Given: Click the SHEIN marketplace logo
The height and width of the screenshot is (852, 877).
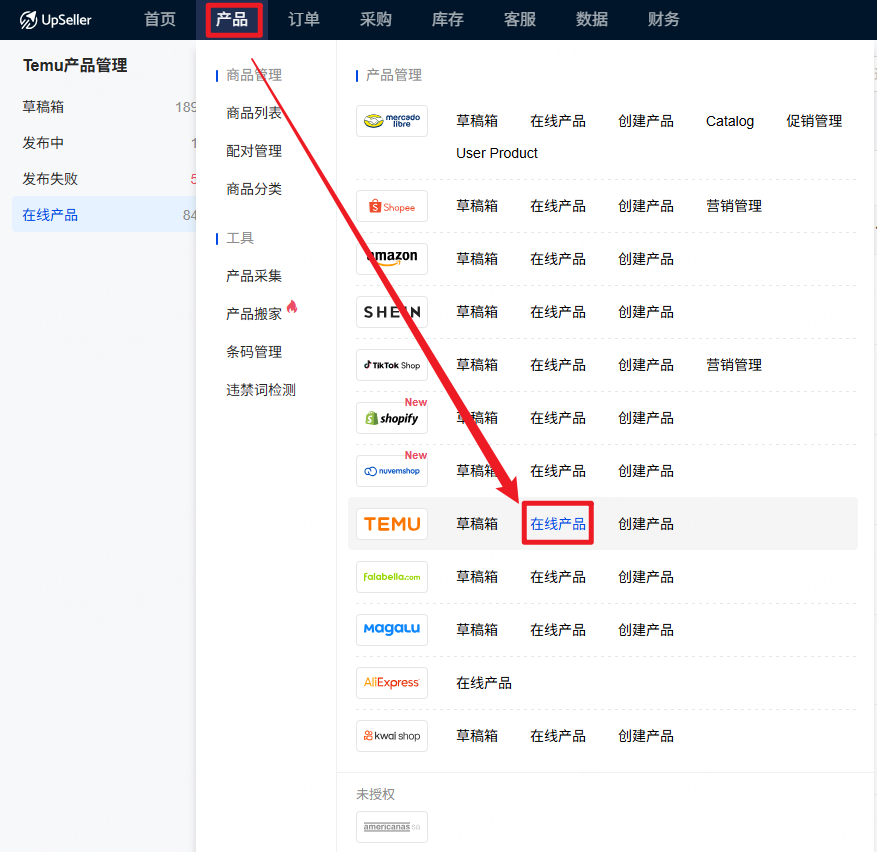Looking at the screenshot, I should (392, 312).
